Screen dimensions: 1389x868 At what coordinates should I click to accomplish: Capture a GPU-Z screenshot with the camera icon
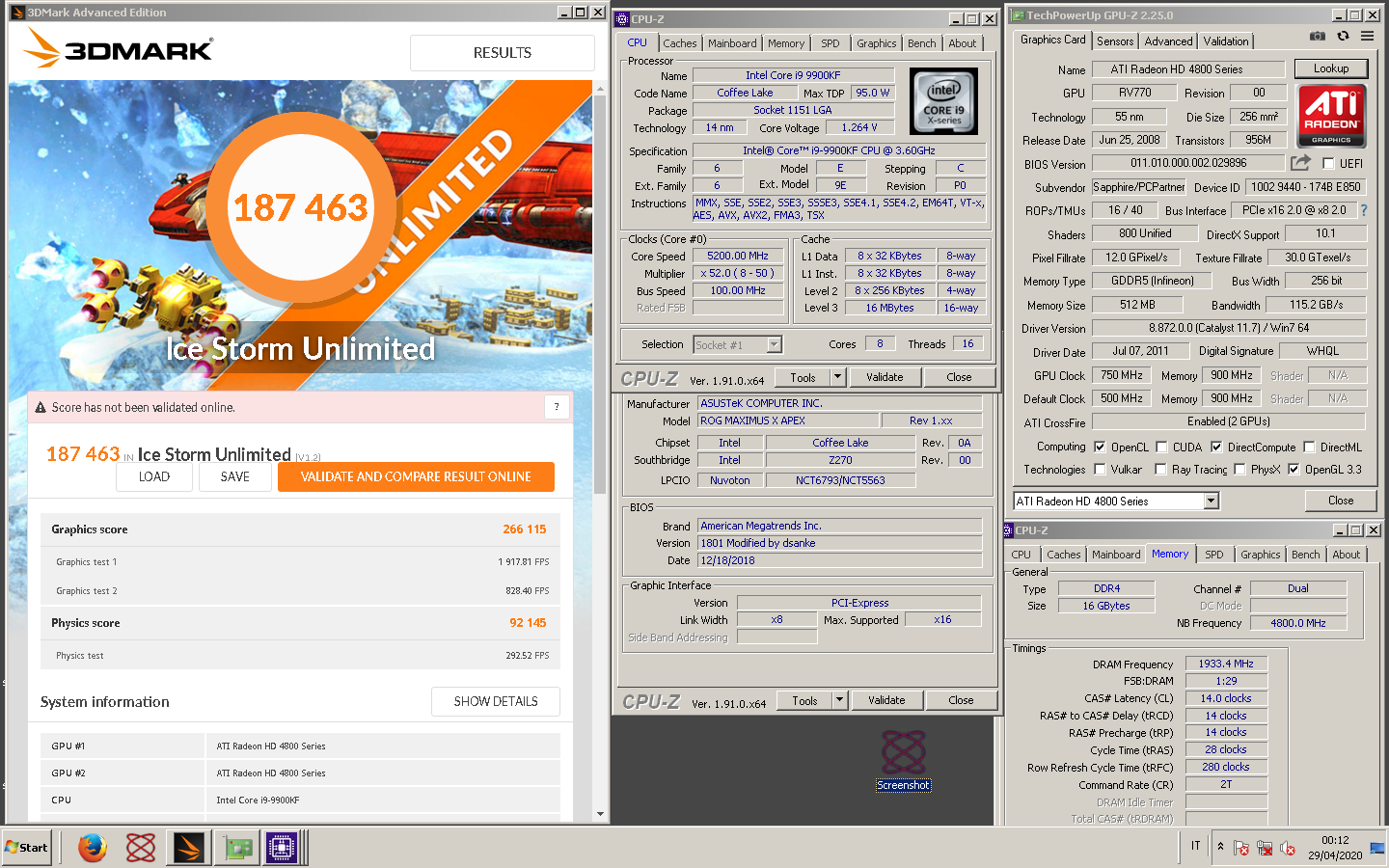point(1318,36)
